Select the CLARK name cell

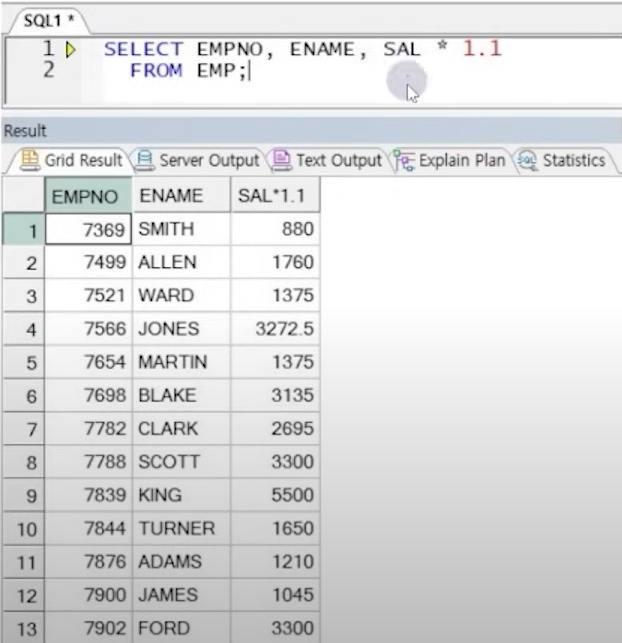(x=182, y=429)
